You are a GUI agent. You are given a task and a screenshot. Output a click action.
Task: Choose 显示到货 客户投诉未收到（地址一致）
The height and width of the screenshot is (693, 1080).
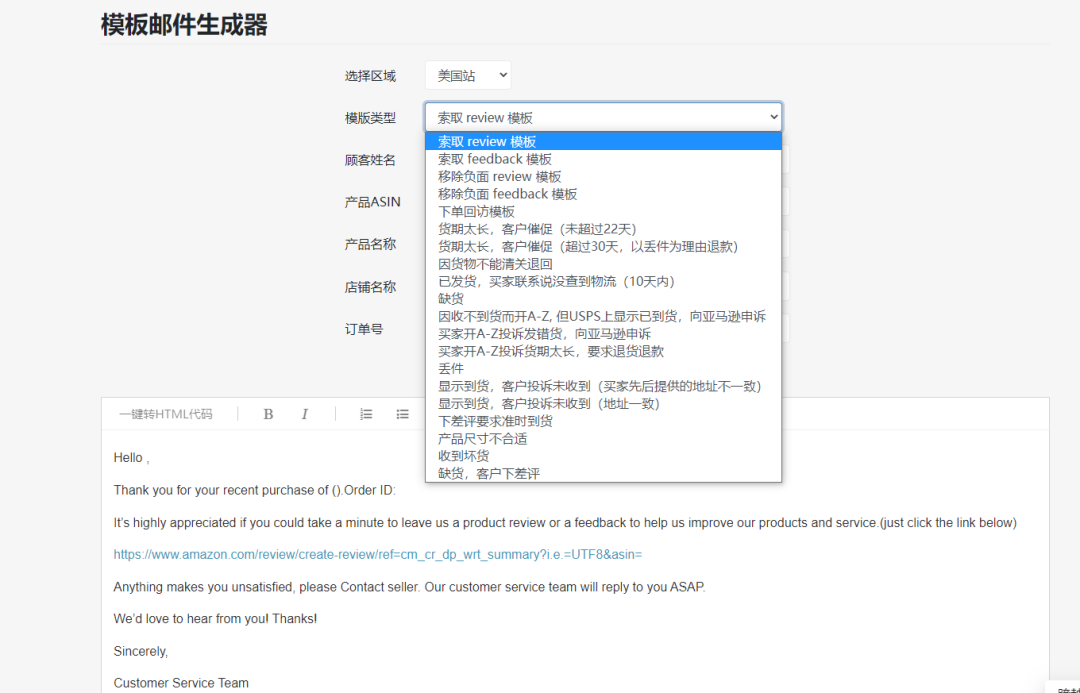click(603, 404)
